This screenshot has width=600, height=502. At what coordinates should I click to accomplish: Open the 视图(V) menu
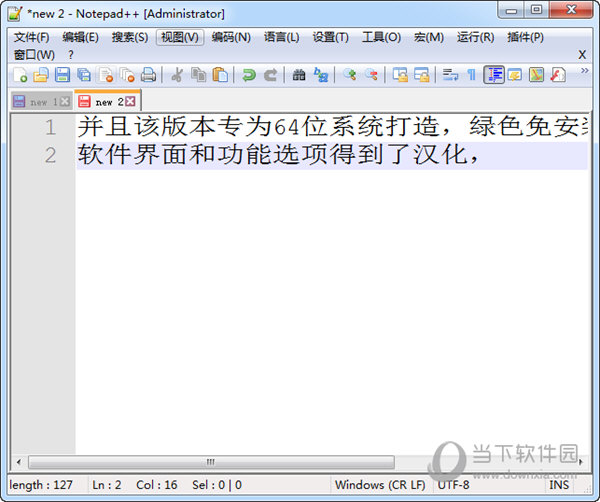coord(180,37)
